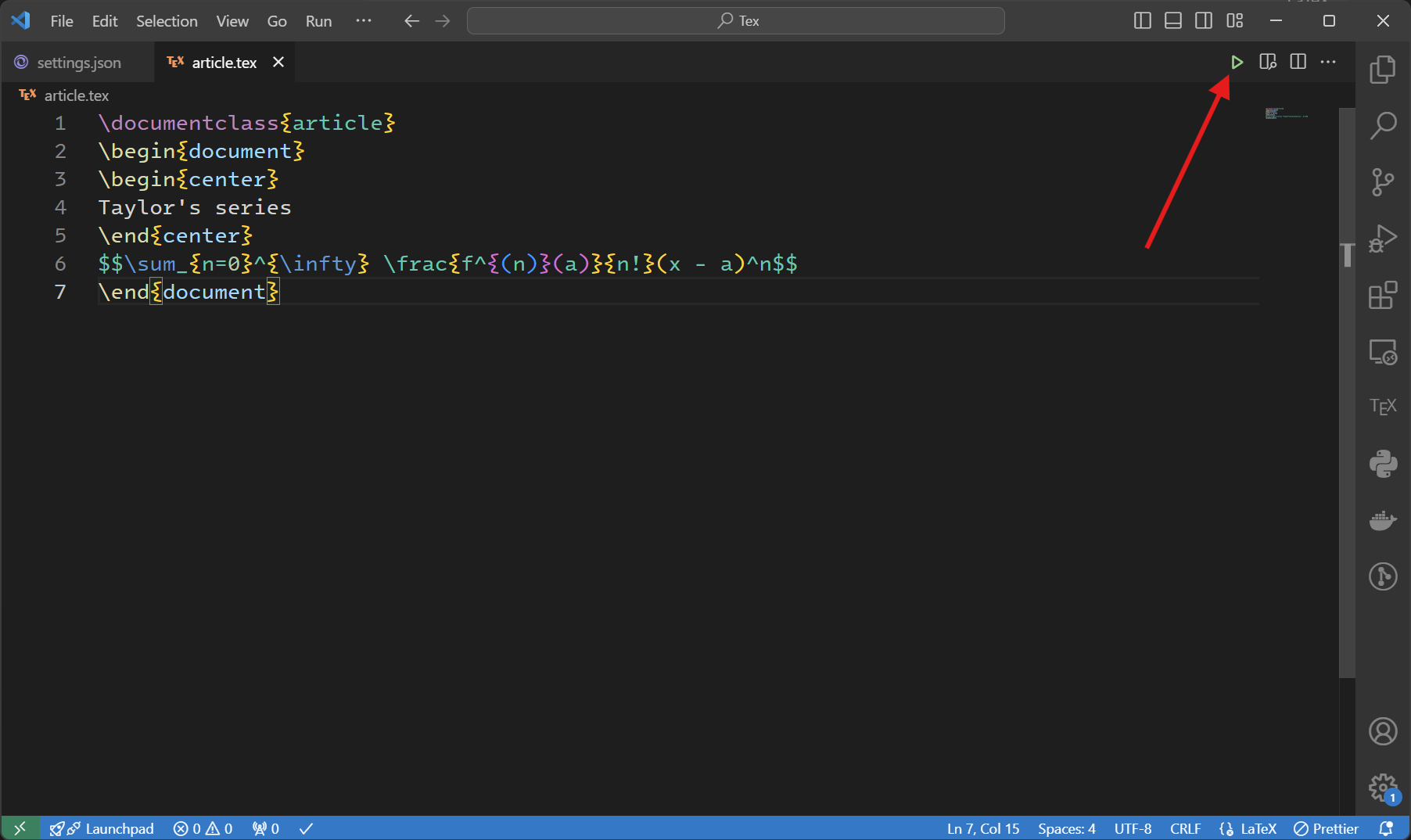
Task: Open the TeX extension panel in activity bar
Action: pos(1382,406)
